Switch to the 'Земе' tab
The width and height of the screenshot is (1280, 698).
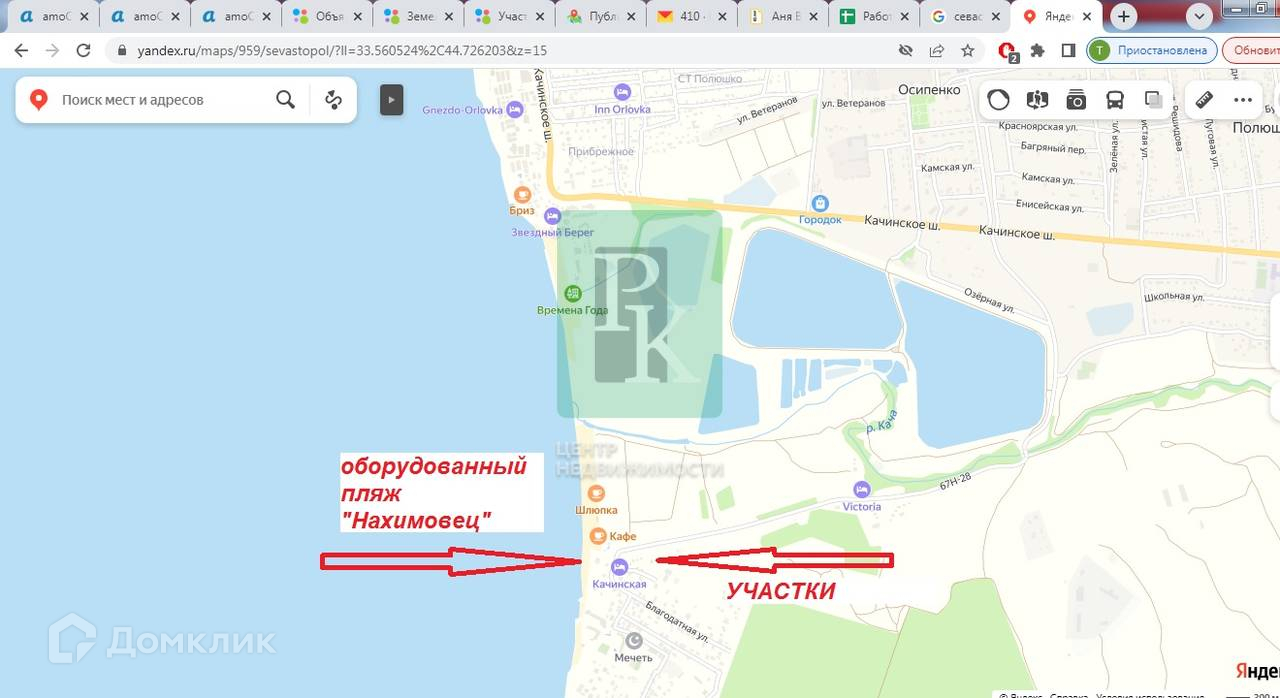(x=418, y=16)
